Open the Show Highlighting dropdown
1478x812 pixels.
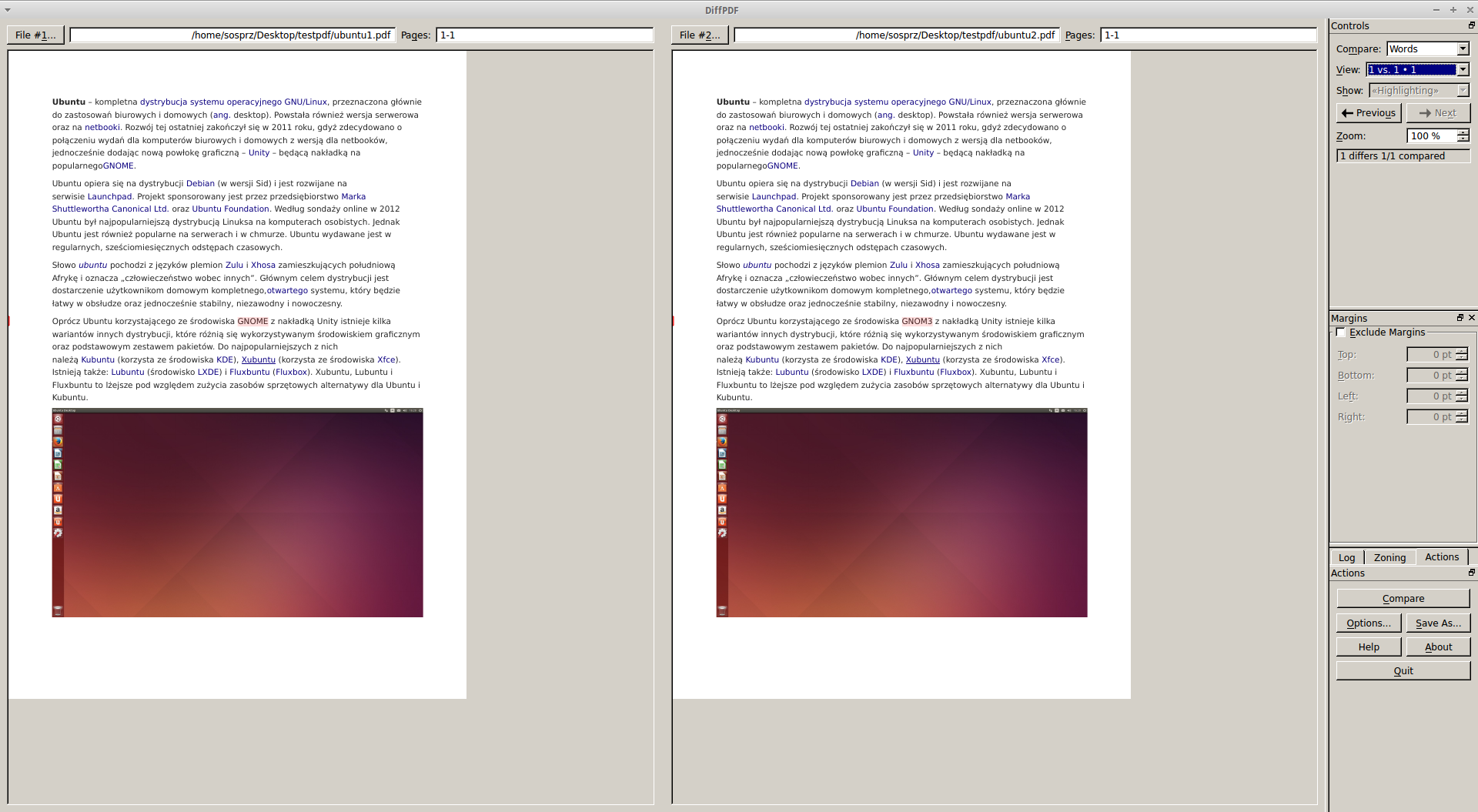(x=1419, y=91)
